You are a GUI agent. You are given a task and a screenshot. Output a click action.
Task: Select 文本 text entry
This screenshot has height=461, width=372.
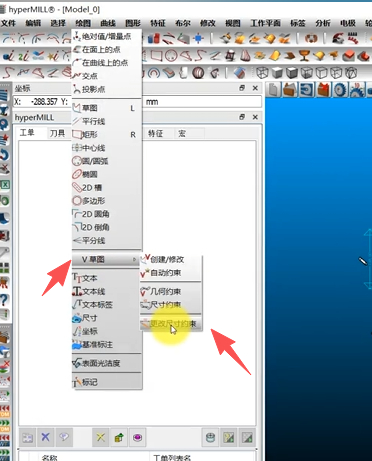(x=107, y=278)
